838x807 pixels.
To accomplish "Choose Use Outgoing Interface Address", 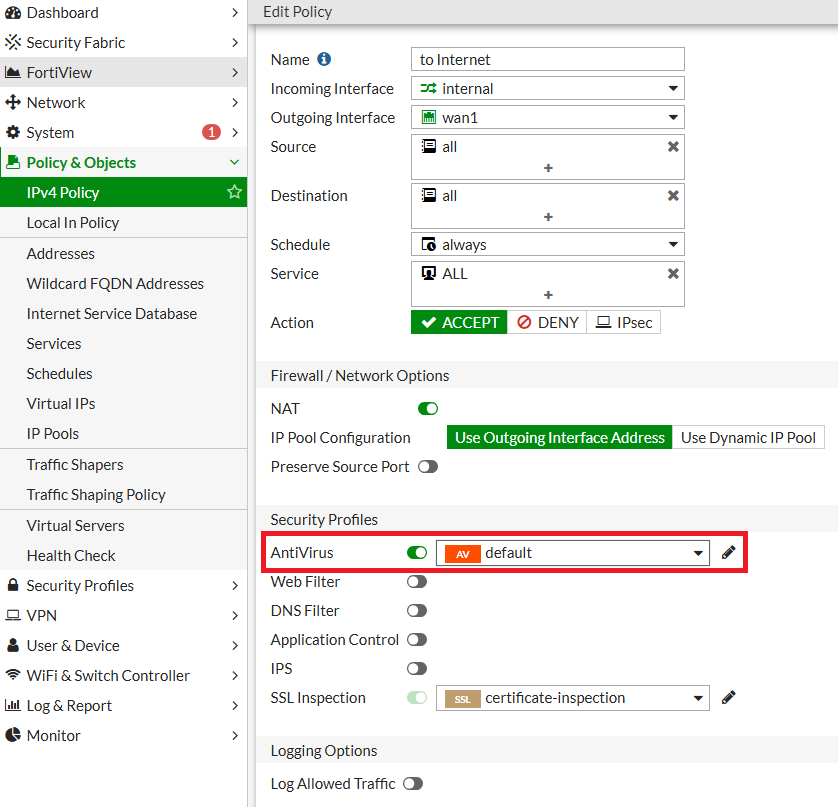I will pyautogui.click(x=559, y=437).
